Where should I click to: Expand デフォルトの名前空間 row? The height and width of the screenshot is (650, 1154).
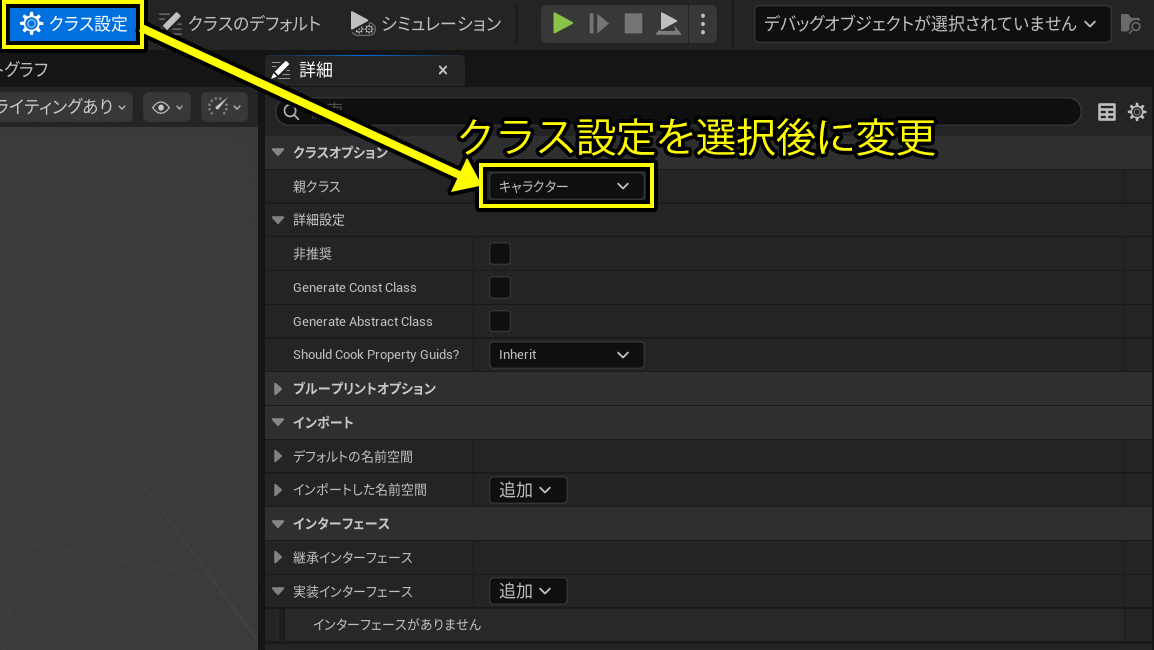278,456
